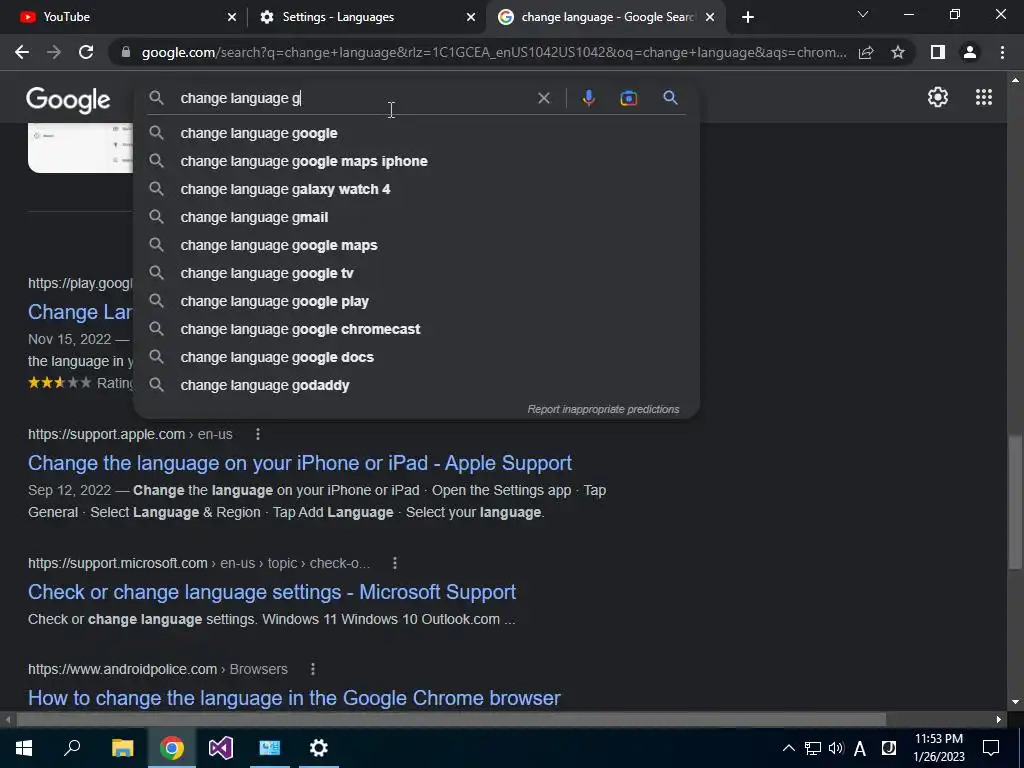Close the Settings - Languages tab

pyautogui.click(x=471, y=17)
